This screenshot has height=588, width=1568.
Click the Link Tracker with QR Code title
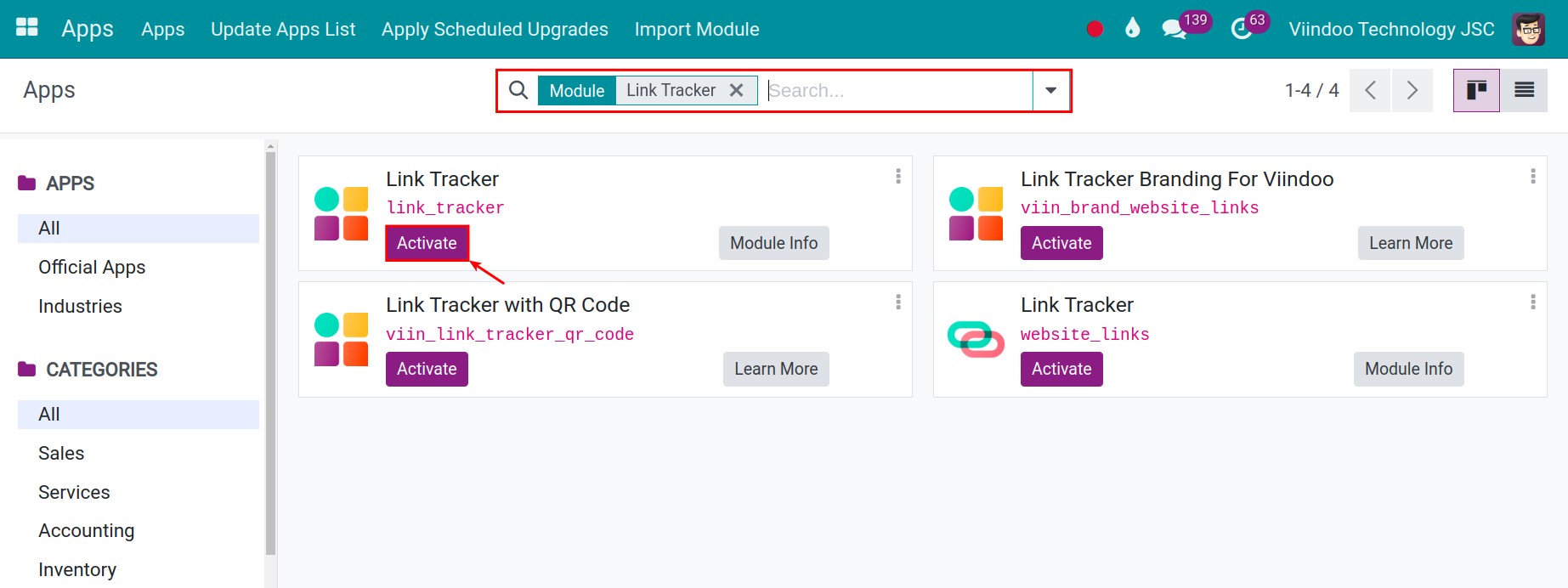(x=507, y=305)
